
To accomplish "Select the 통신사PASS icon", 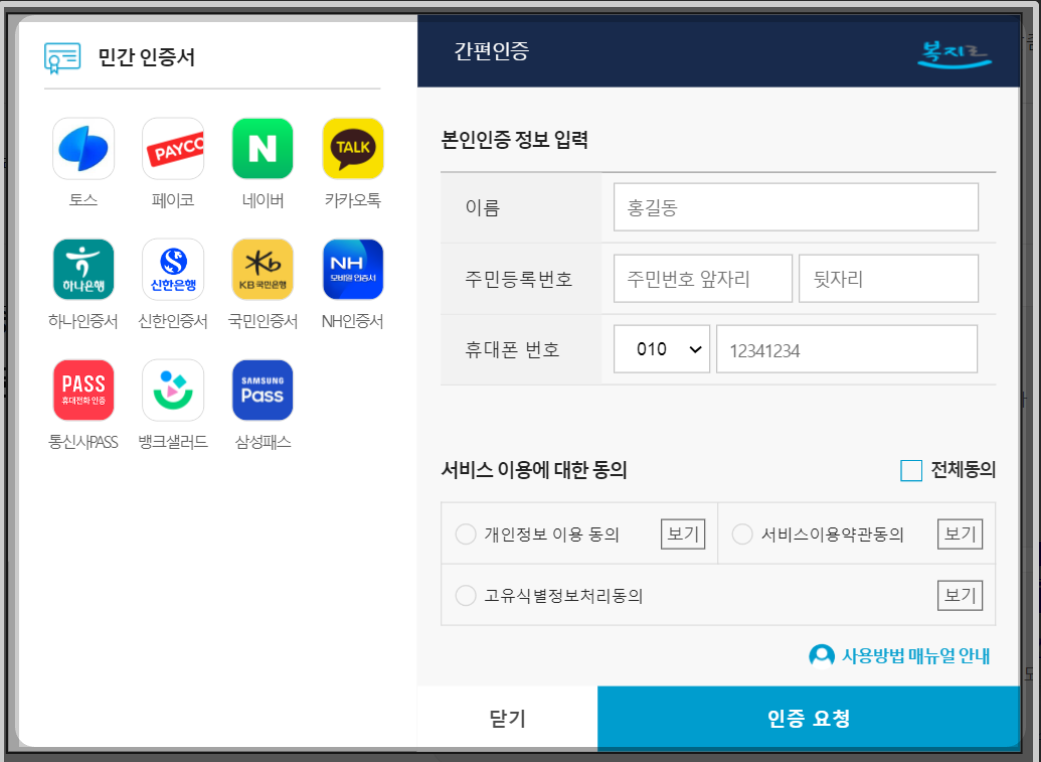I will [83, 389].
